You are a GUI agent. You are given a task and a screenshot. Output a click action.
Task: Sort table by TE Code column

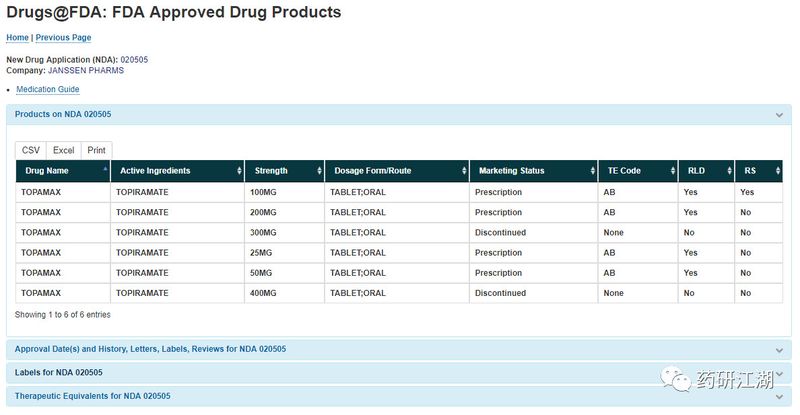pos(636,171)
